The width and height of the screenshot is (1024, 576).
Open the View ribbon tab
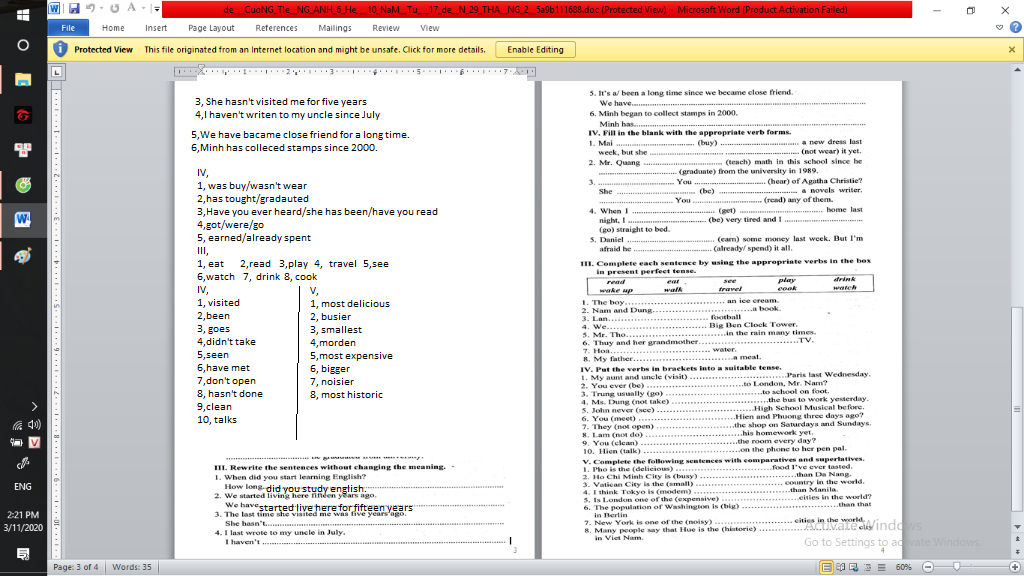coord(430,28)
